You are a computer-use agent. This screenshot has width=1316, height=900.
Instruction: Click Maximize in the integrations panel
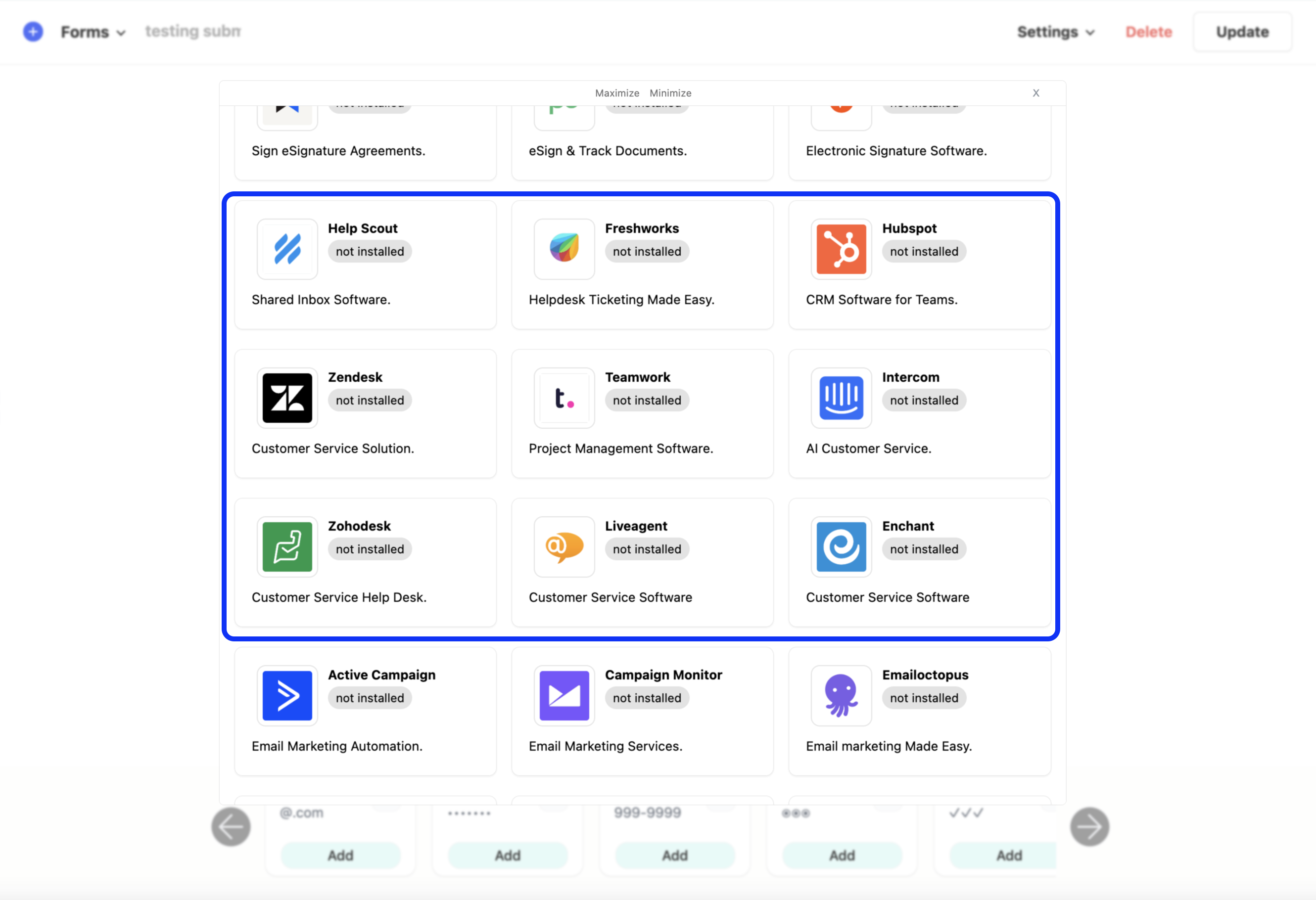[617, 93]
